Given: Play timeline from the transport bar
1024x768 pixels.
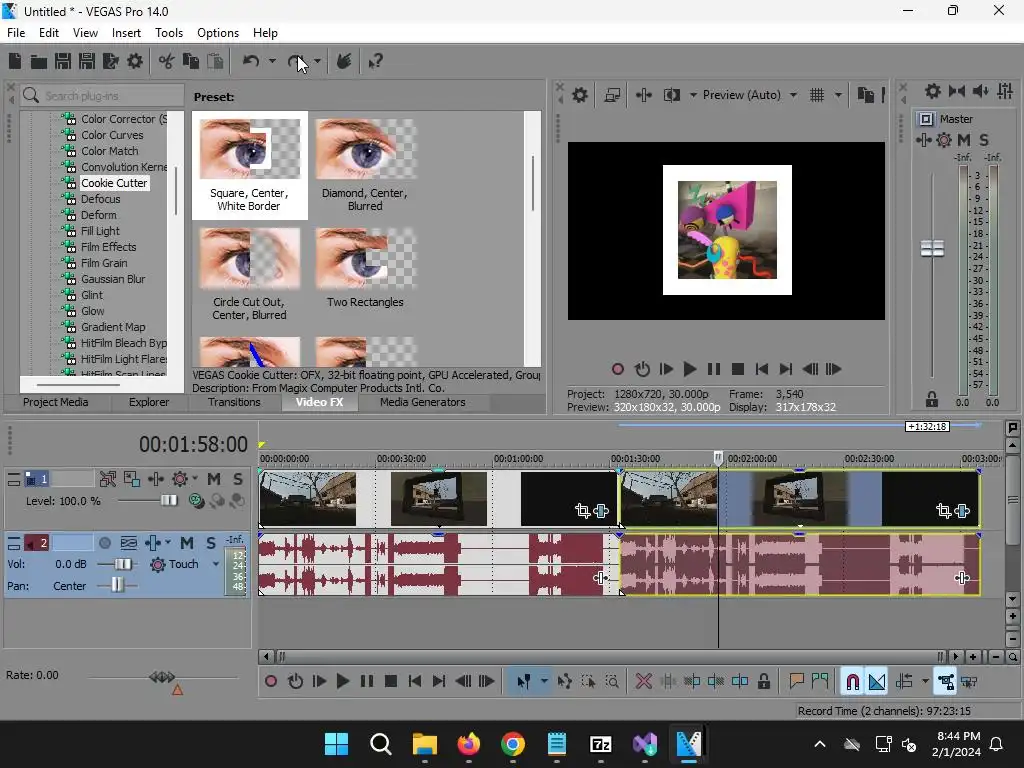Looking at the screenshot, I should (x=342, y=682).
